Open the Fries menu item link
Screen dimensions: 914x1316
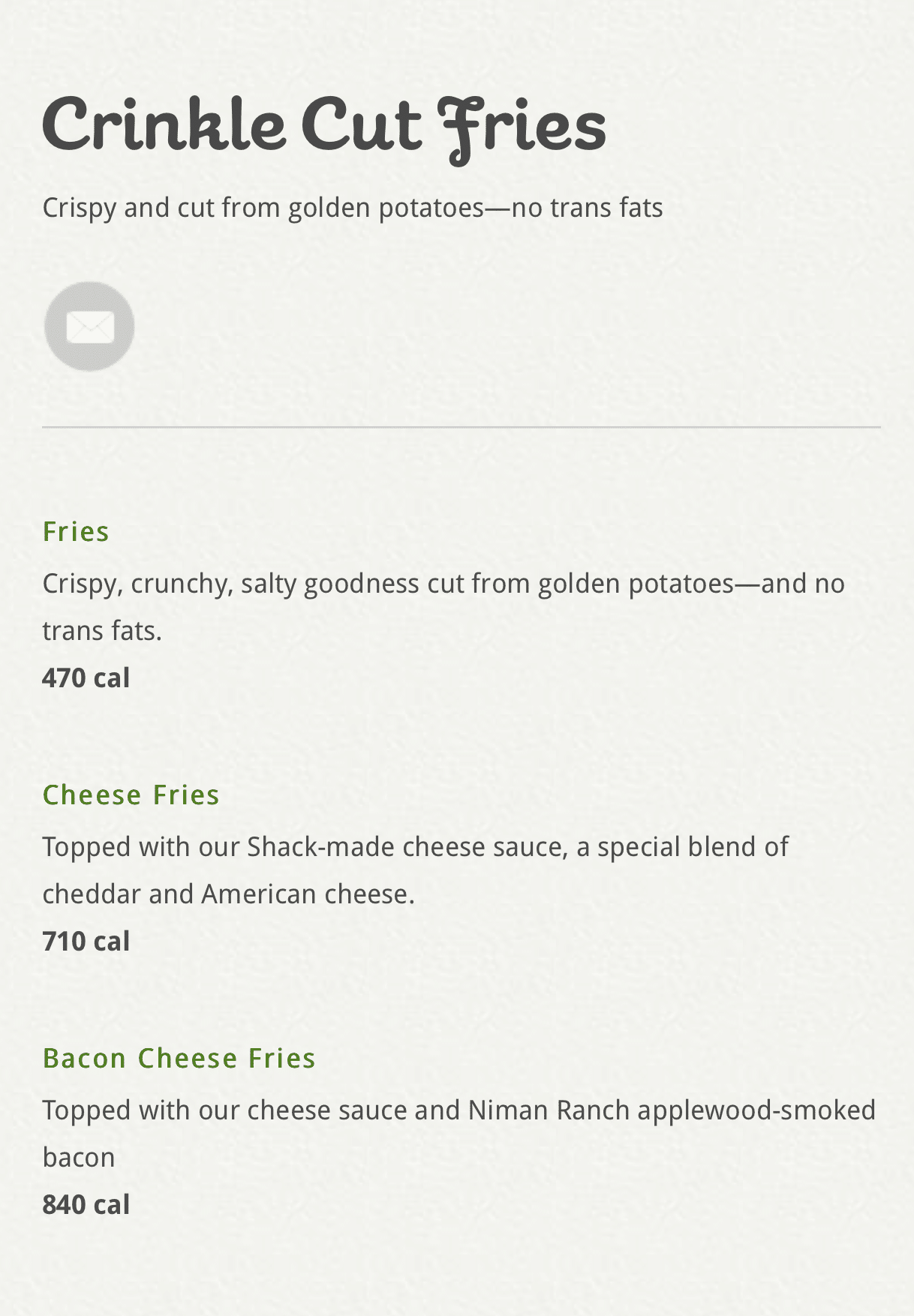[x=76, y=532]
